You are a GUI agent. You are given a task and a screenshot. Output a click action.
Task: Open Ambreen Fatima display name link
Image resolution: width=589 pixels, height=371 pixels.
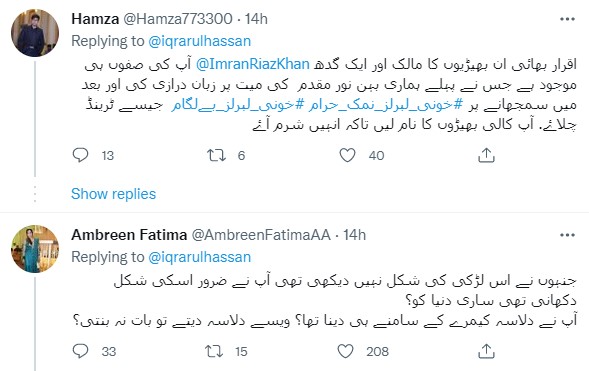click(129, 235)
